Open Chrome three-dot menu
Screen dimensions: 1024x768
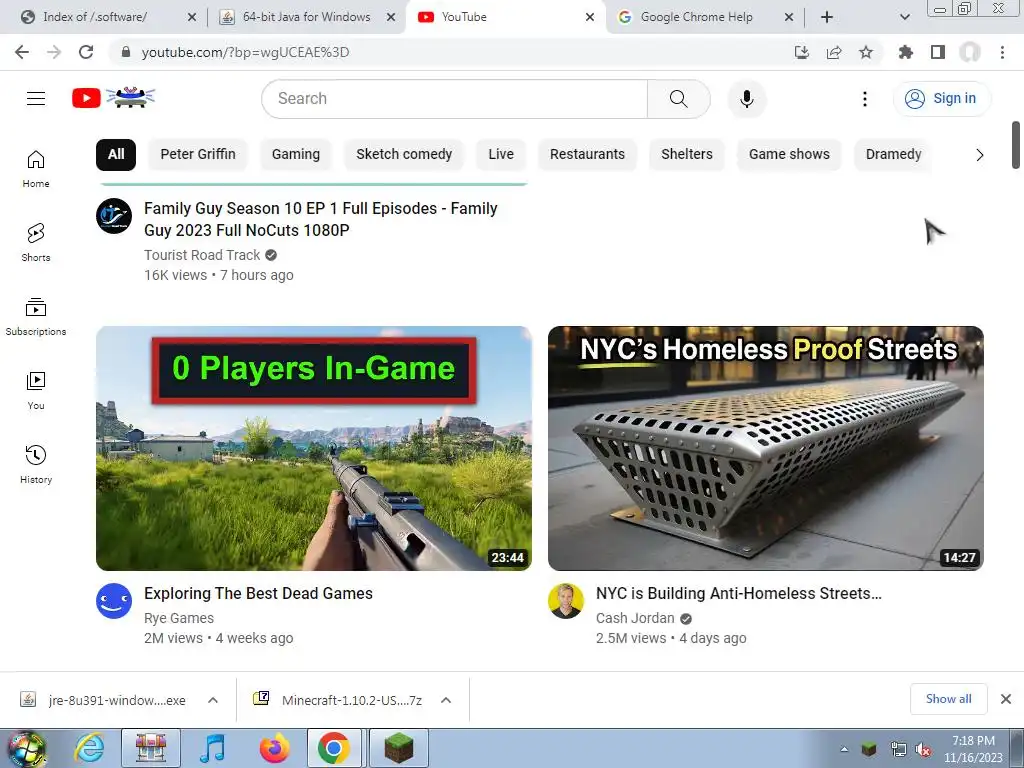(x=1002, y=52)
